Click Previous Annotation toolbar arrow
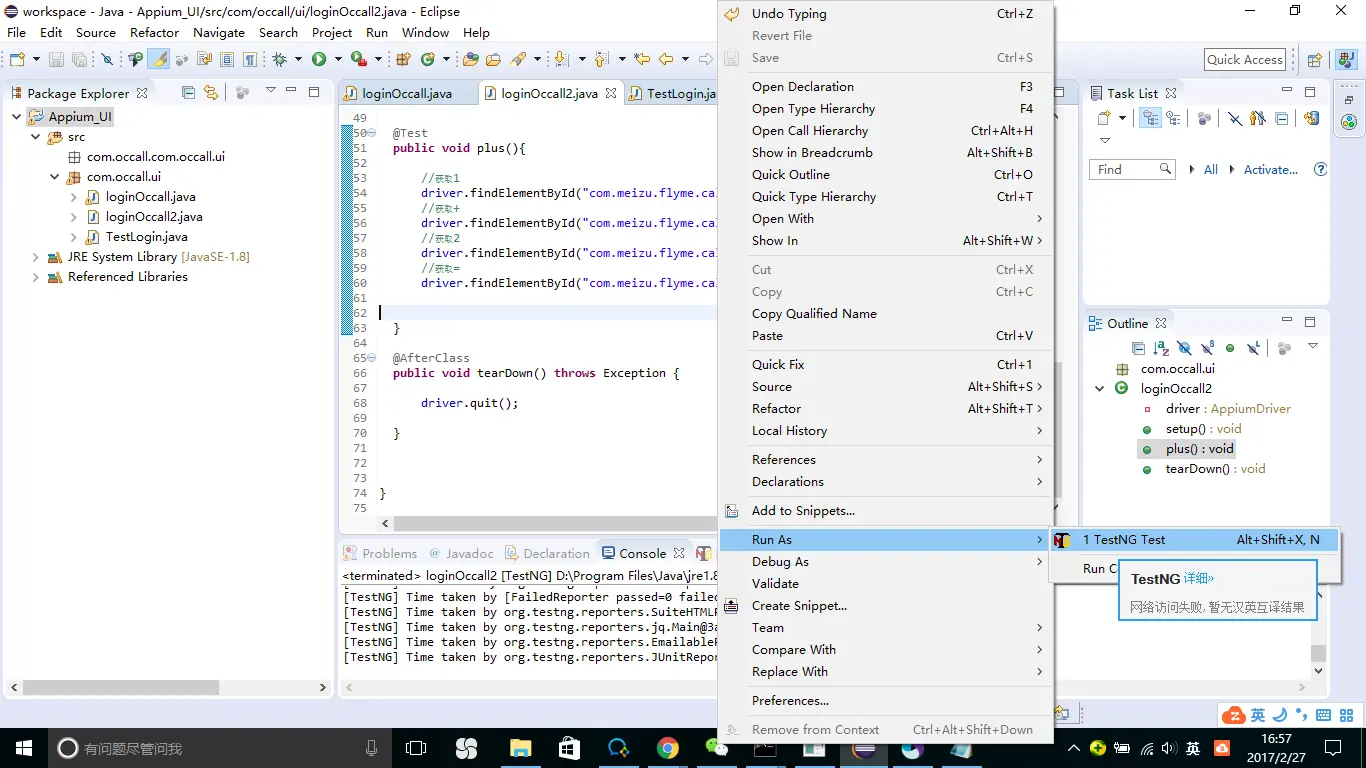This screenshot has width=1366, height=768. pyautogui.click(x=600, y=60)
